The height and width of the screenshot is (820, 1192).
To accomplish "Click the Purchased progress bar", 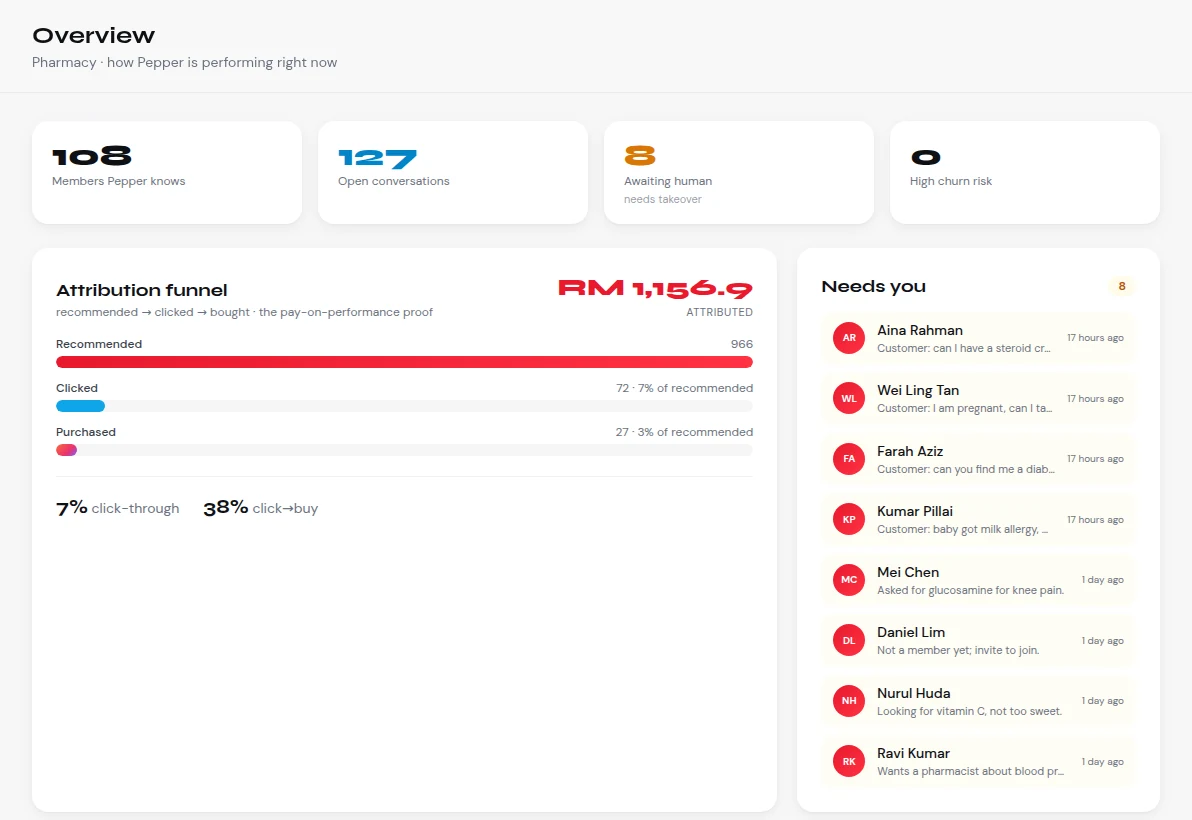I will pos(66,450).
